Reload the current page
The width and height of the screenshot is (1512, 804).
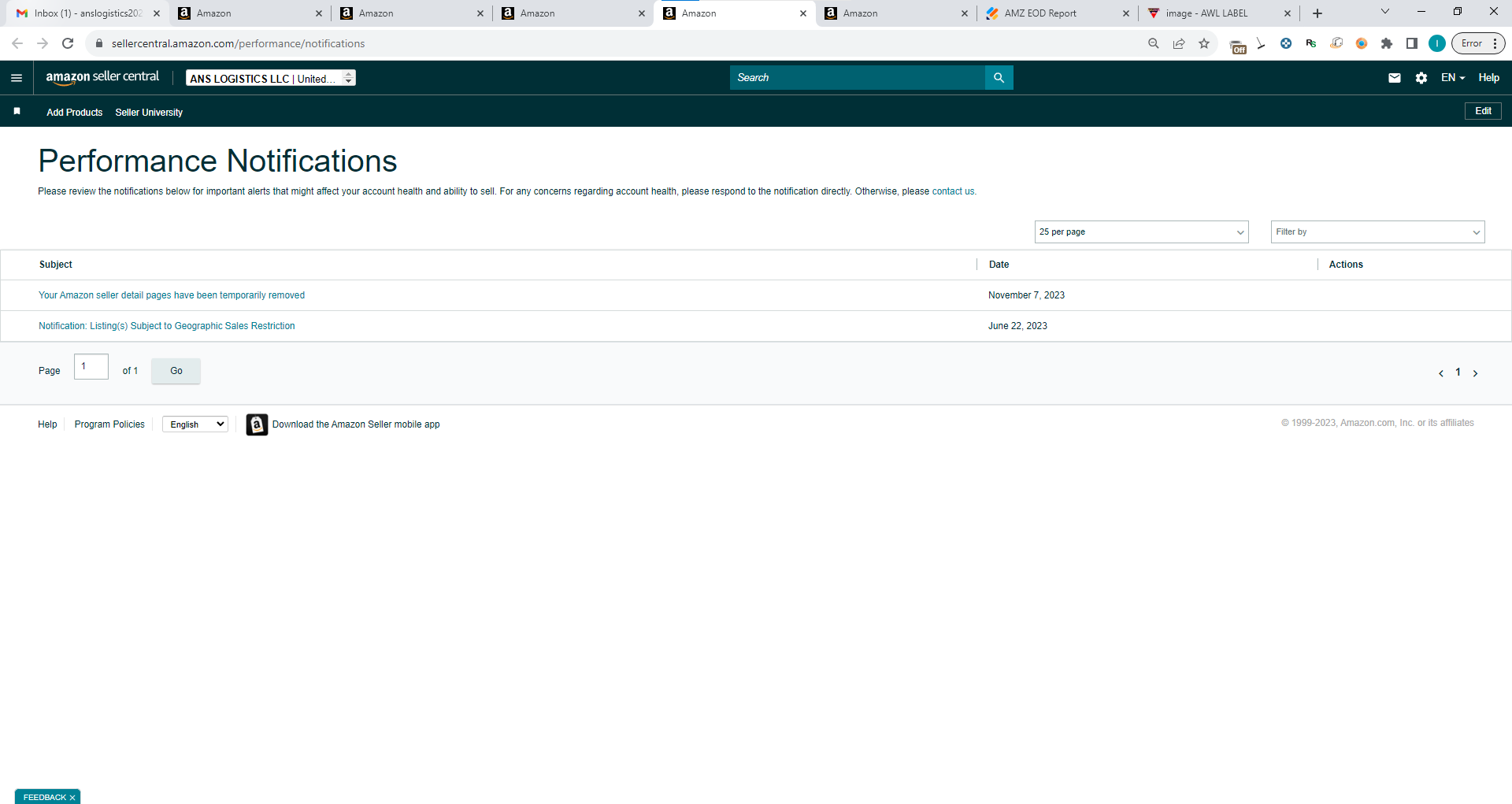pos(68,43)
